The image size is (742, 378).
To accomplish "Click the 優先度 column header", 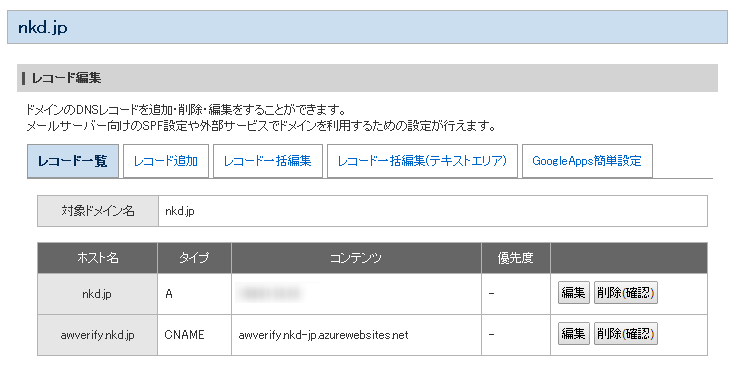I will pos(516,258).
